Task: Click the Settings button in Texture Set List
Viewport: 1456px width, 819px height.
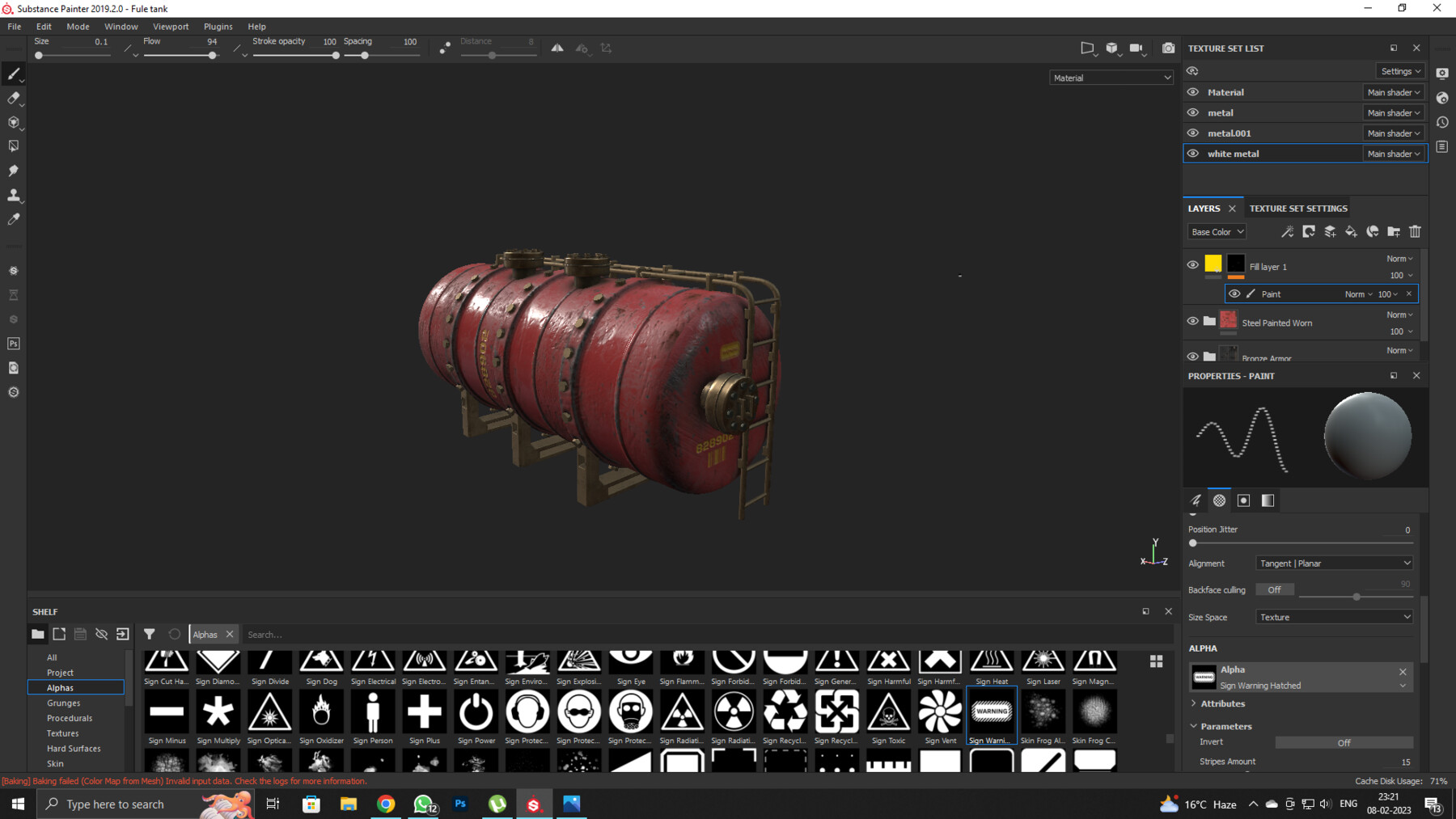Action: coord(1400,70)
